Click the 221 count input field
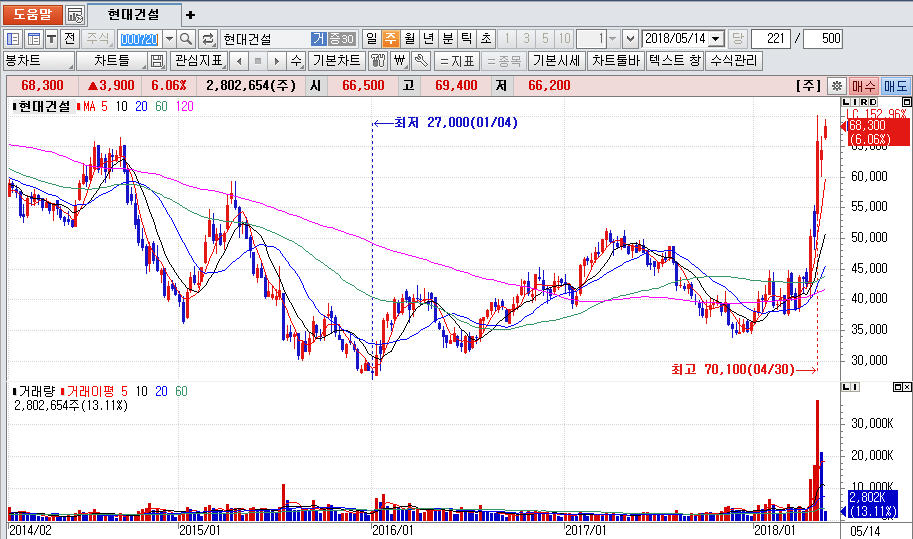The image size is (913, 539). [x=771, y=39]
